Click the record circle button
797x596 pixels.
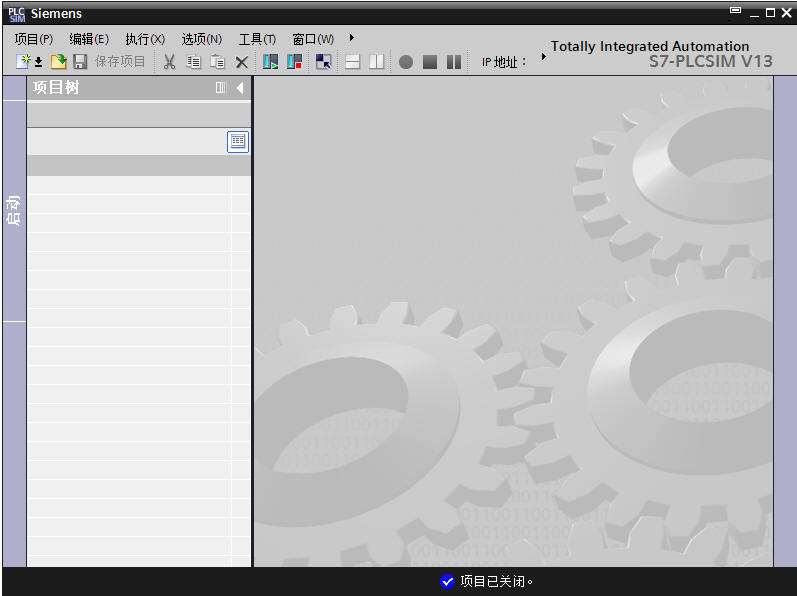click(406, 62)
